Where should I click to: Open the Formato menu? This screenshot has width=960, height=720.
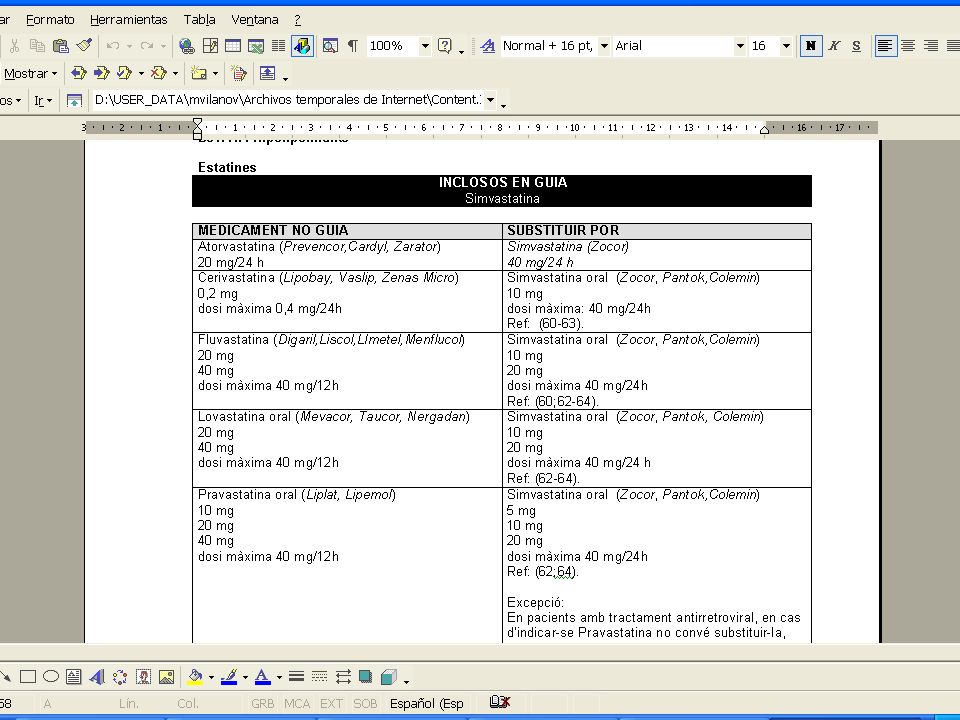(x=50, y=20)
